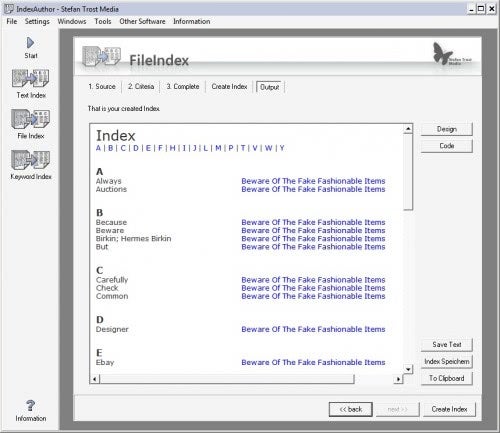Viewport: 500px width, 433px height.
Task: Click the word Check in index
Action: (107, 288)
